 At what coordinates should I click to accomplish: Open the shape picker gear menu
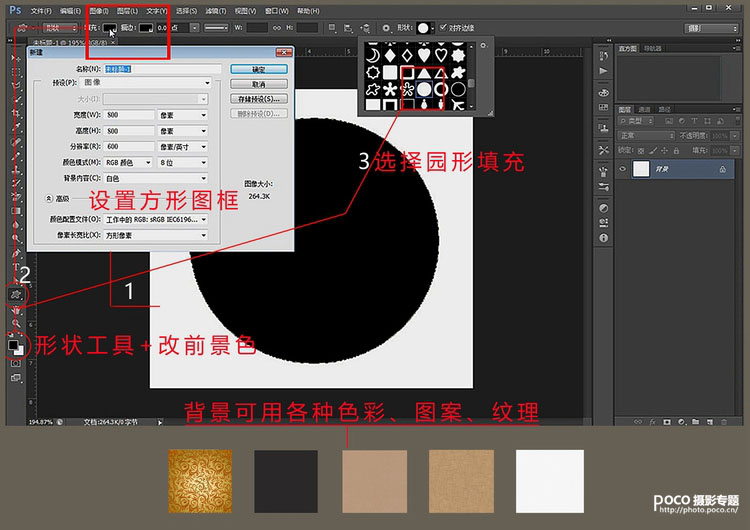[483, 45]
